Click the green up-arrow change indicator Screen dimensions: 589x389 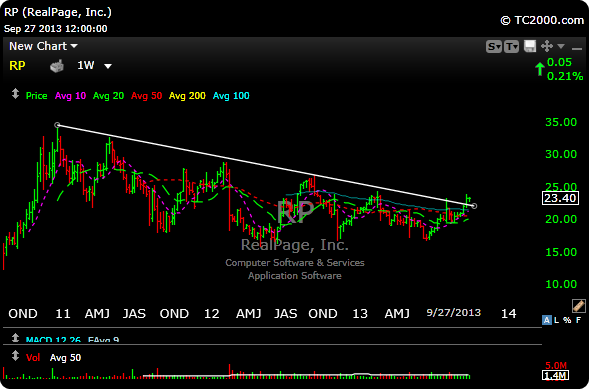point(540,69)
